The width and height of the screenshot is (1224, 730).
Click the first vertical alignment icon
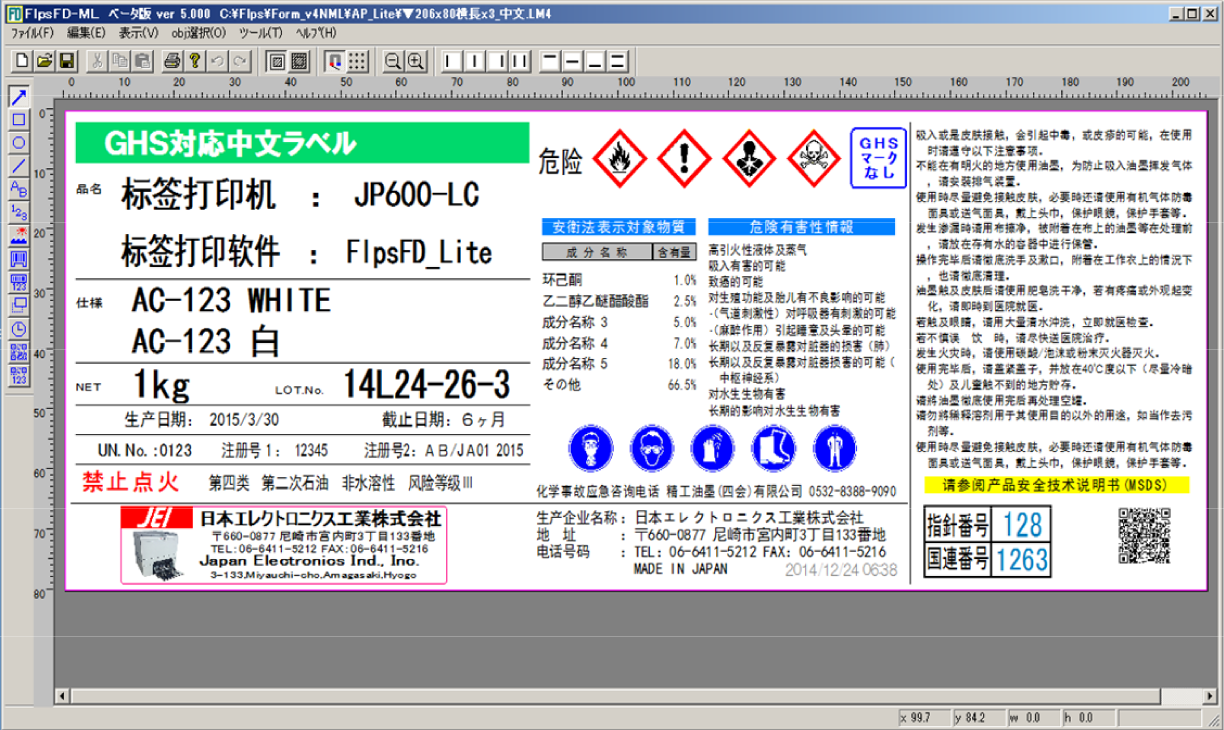pos(452,60)
